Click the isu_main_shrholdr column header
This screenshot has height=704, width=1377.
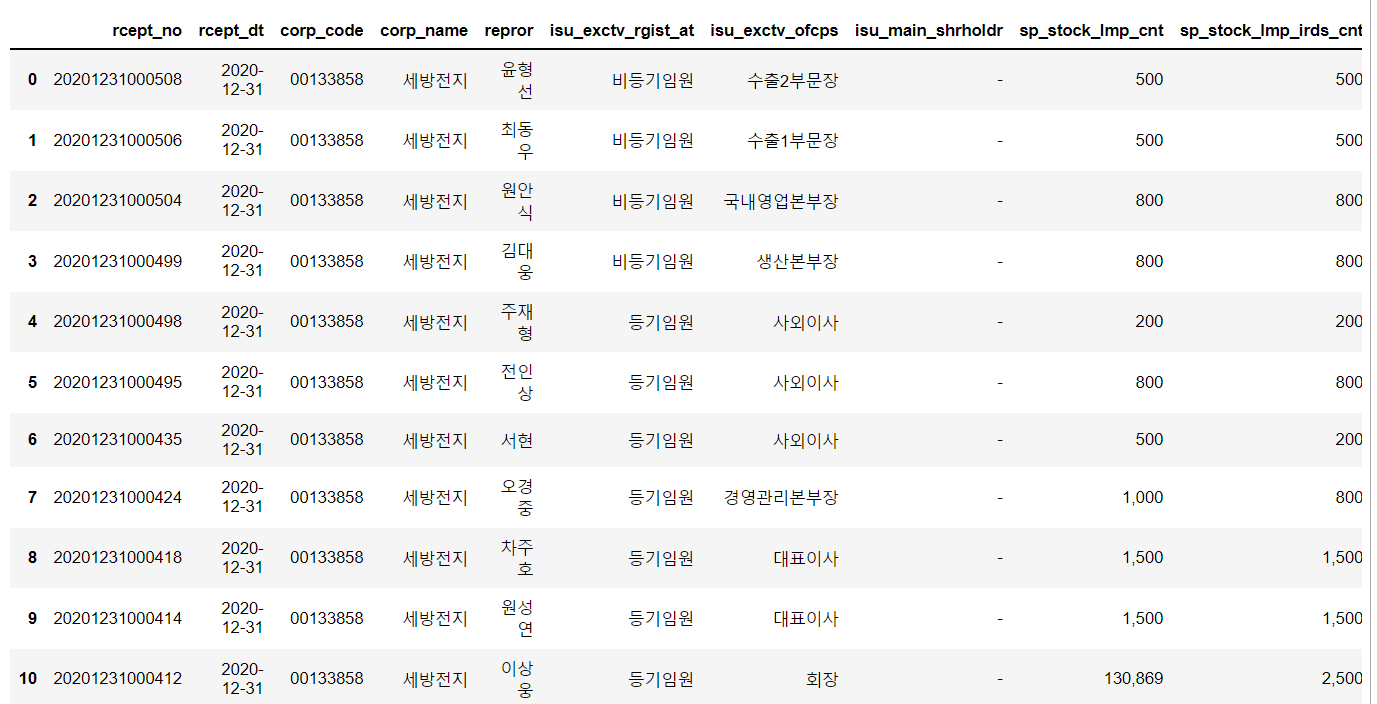point(929,30)
